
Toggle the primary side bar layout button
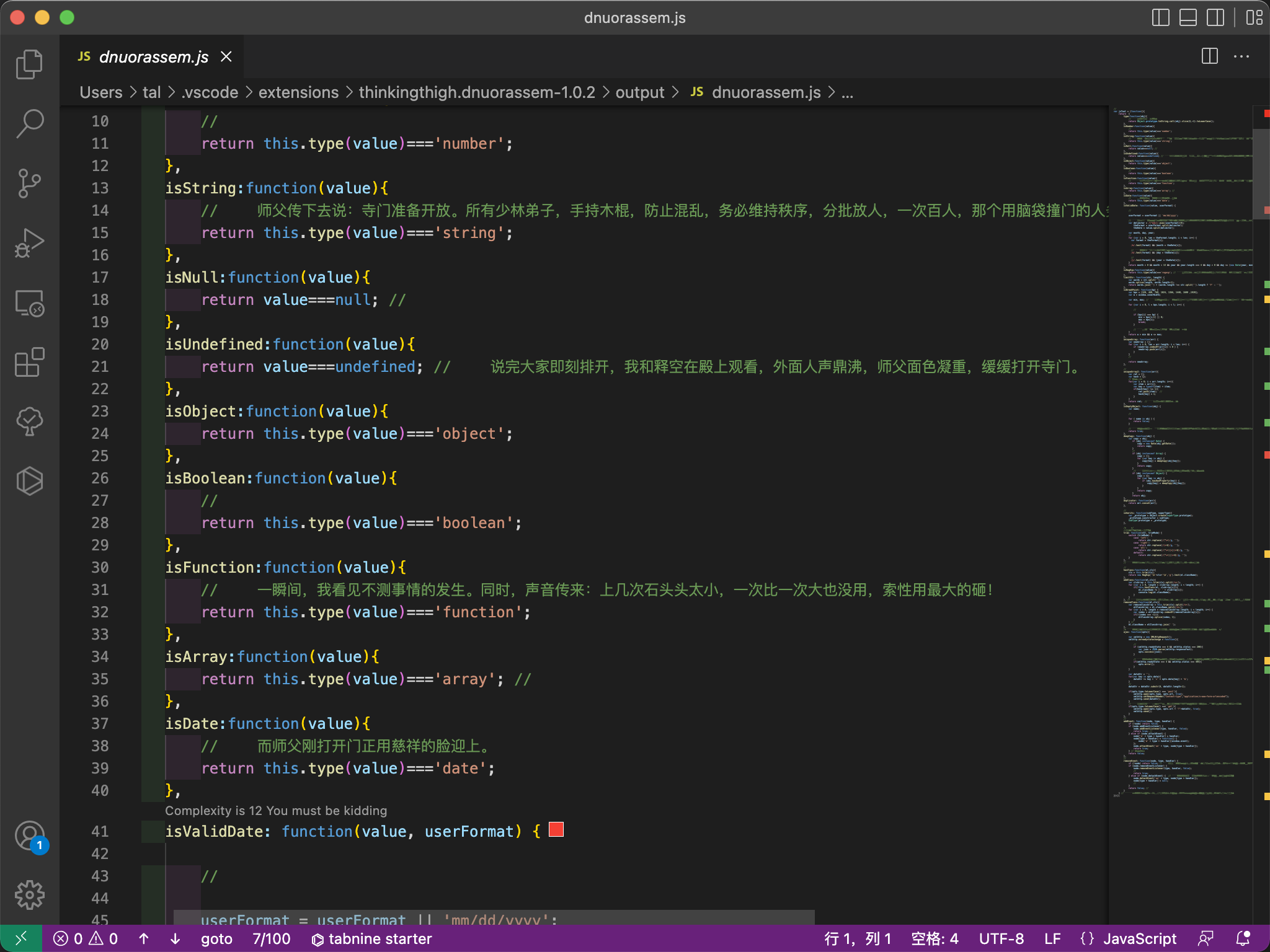[x=1160, y=17]
